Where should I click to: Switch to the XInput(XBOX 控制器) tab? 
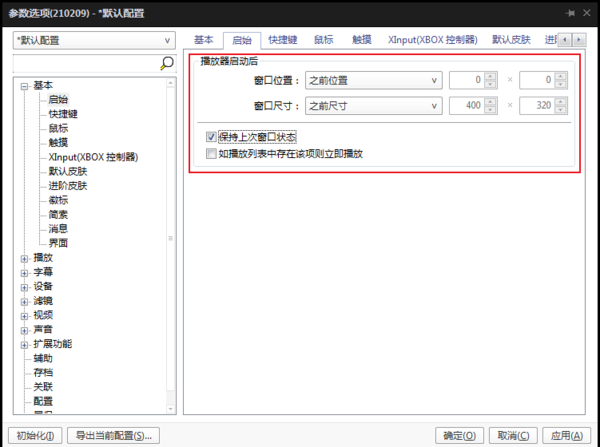(x=434, y=40)
